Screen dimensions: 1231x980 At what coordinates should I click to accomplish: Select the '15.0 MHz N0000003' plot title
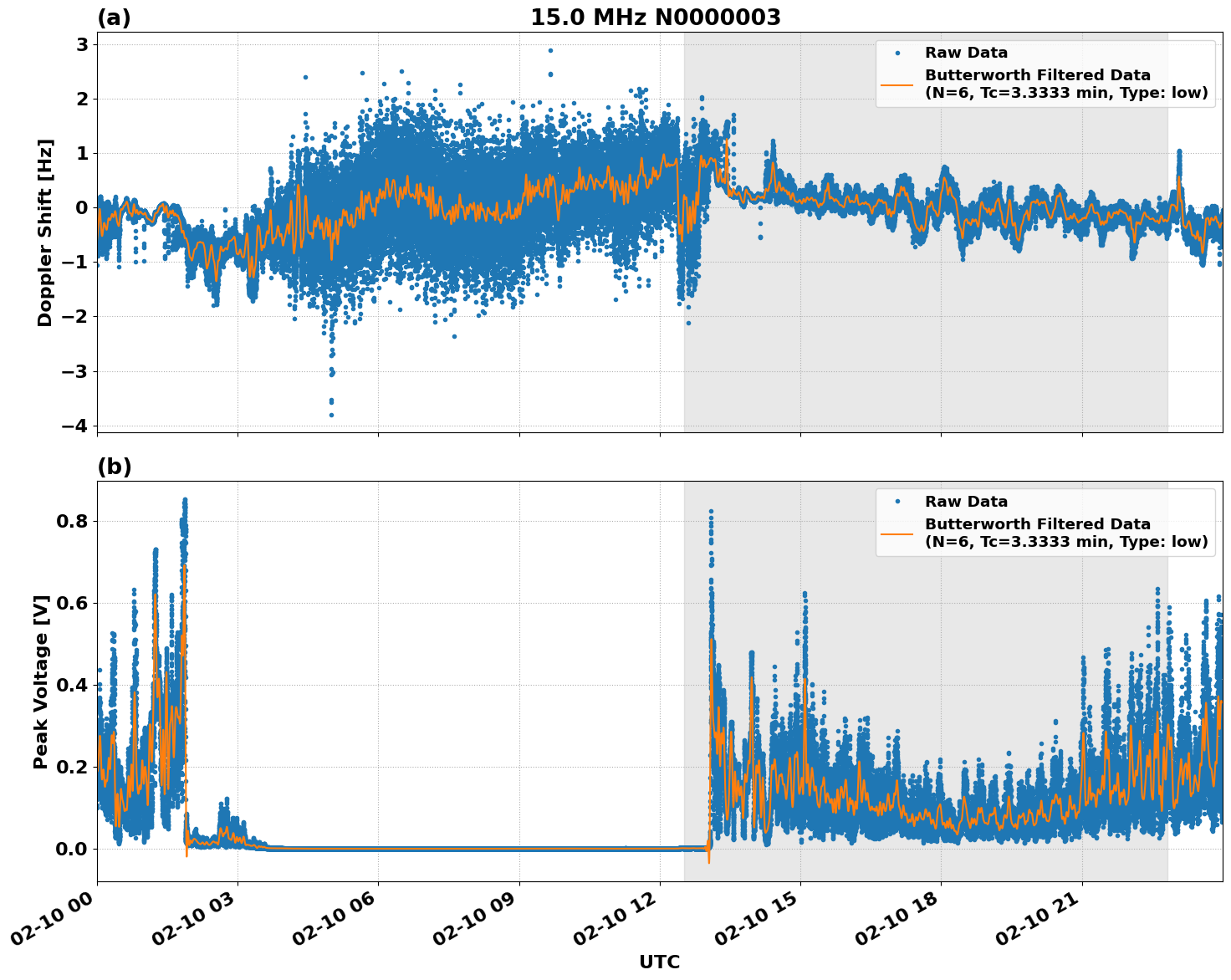pos(655,18)
